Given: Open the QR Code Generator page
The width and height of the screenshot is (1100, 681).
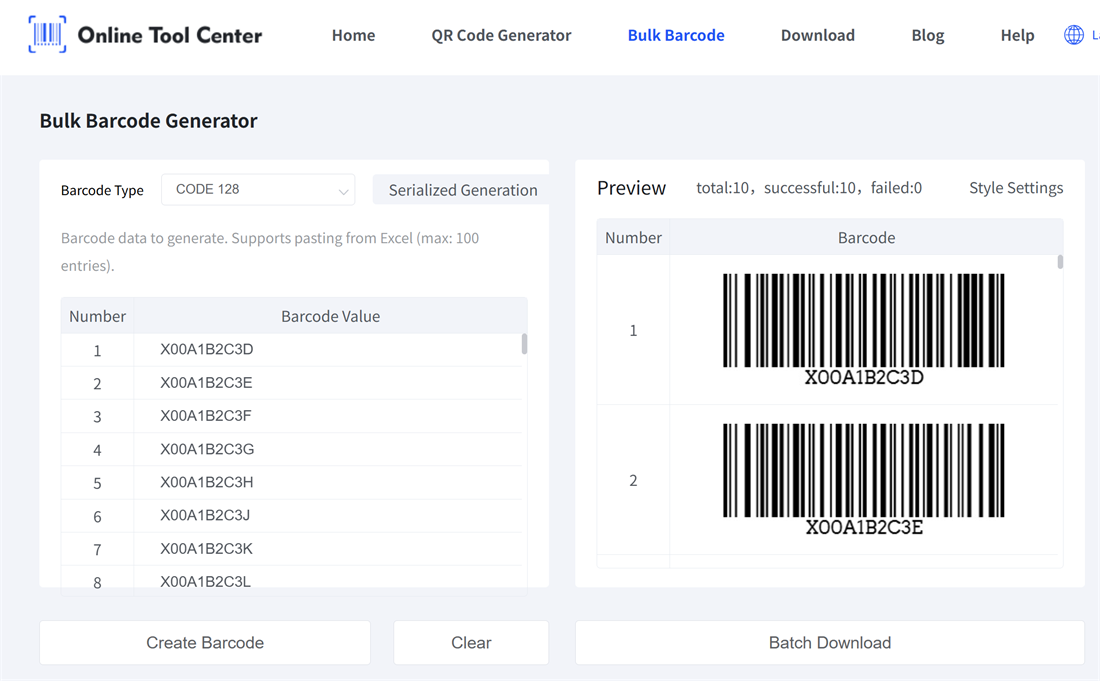Looking at the screenshot, I should click(x=501, y=34).
